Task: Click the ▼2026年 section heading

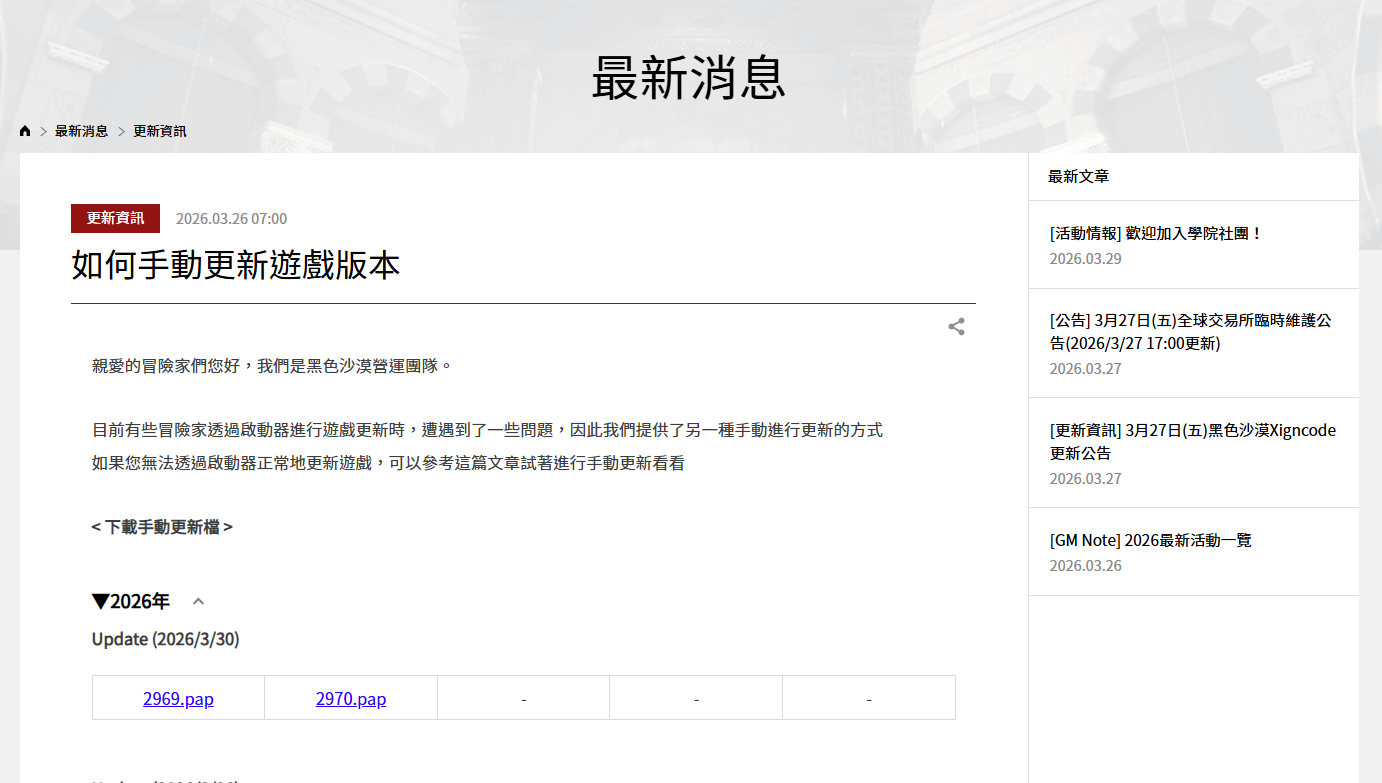Action: (131, 601)
